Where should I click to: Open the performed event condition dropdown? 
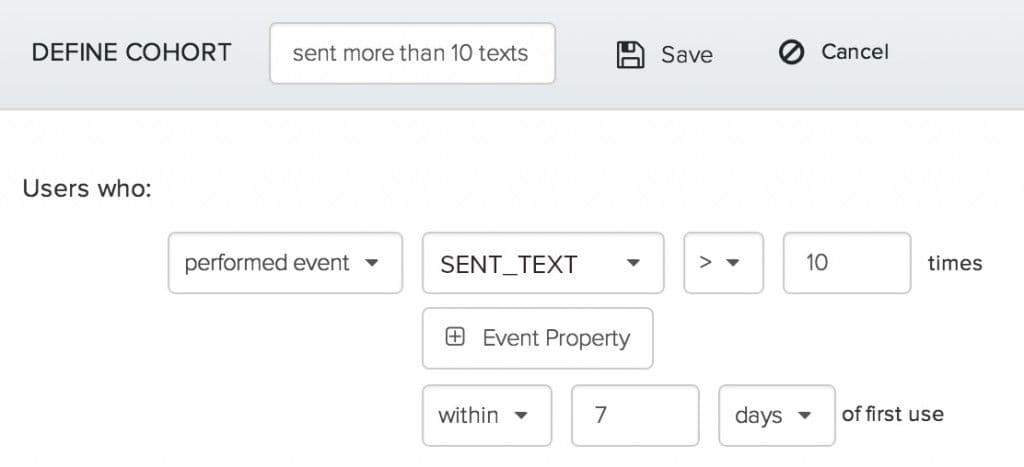tap(285, 264)
